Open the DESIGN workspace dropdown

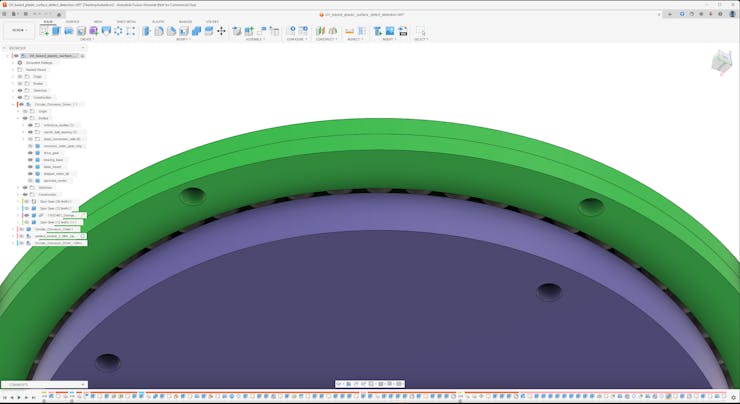[x=19, y=30]
